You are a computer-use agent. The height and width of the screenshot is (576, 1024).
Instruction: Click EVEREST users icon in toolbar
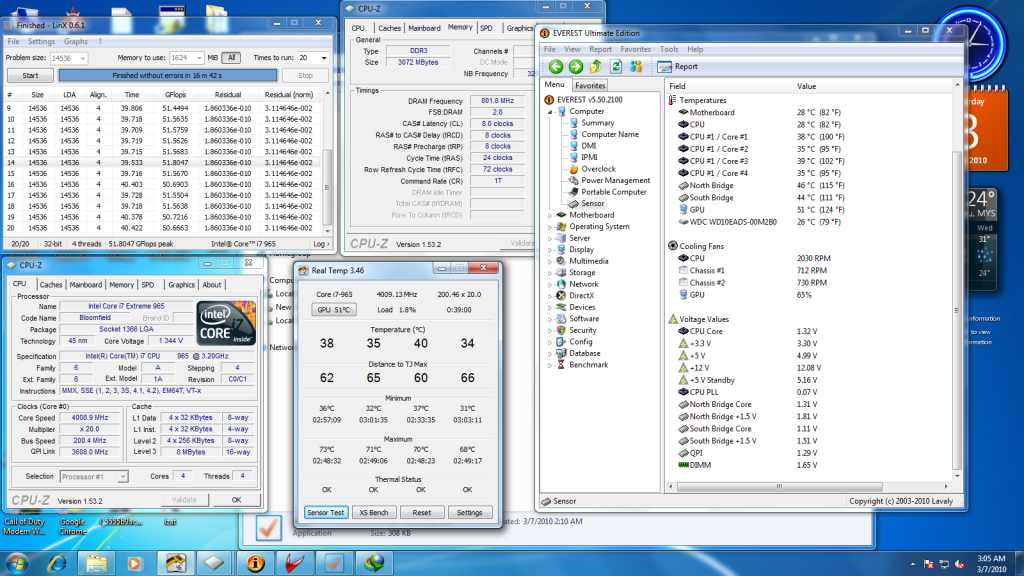tap(635, 67)
